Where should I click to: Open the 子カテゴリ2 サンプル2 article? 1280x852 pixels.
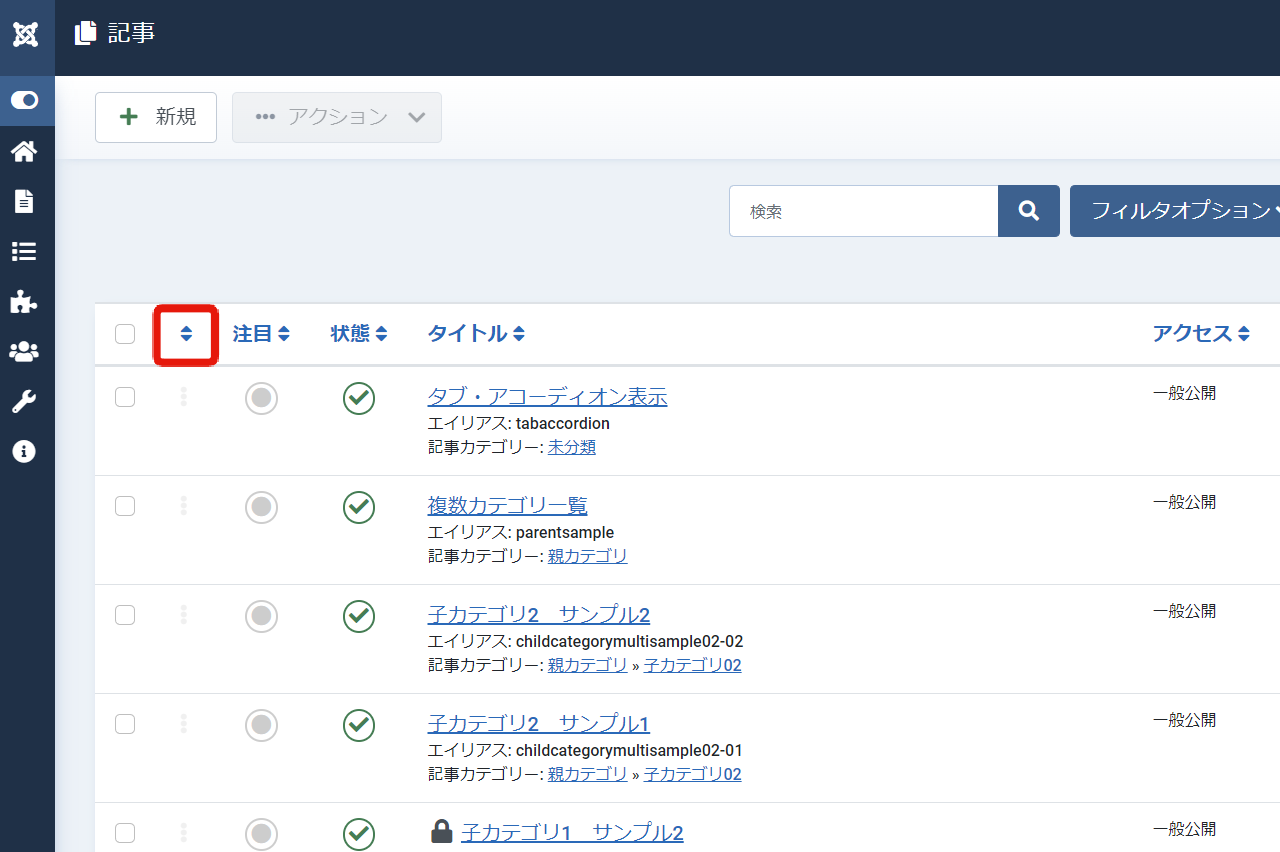click(539, 615)
